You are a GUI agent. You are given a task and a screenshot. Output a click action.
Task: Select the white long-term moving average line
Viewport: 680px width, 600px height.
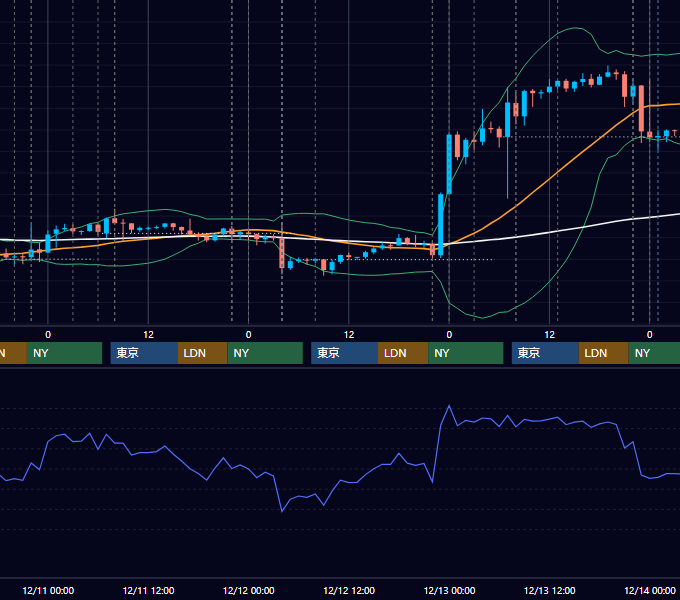pos(550,232)
